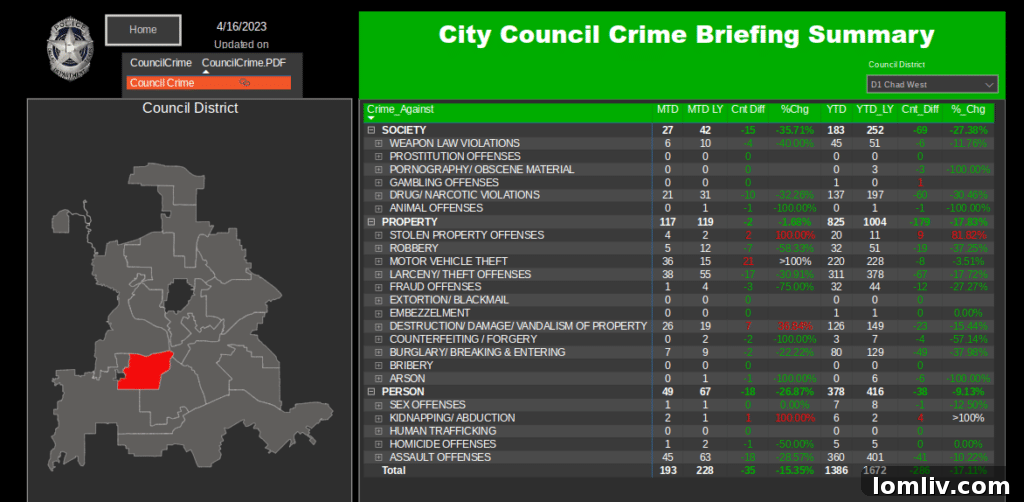Select the CouncilCrime tab
The image size is (1024, 502).
(x=160, y=63)
